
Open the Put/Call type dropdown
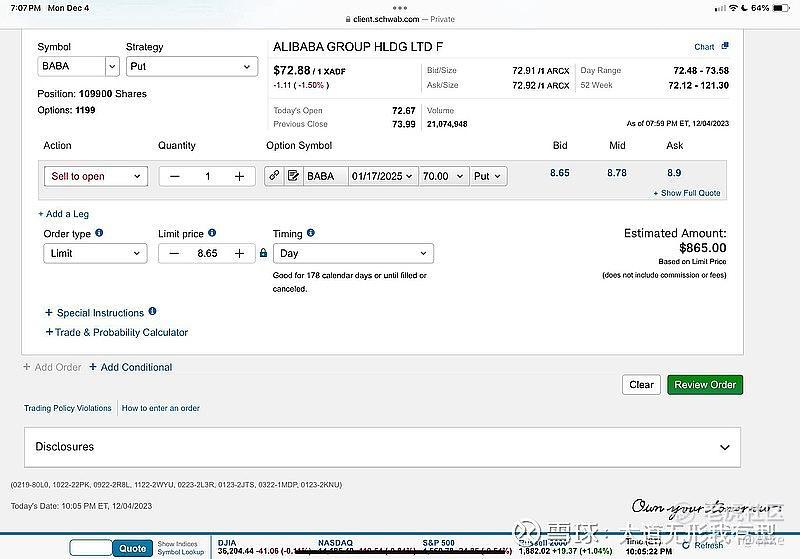click(x=488, y=176)
